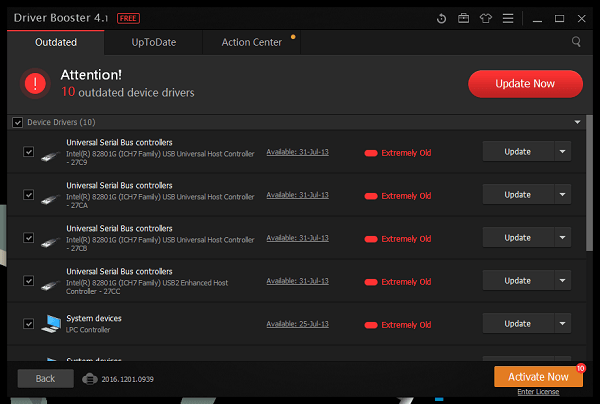Click the red status pill for controller 27CC

[371, 282]
